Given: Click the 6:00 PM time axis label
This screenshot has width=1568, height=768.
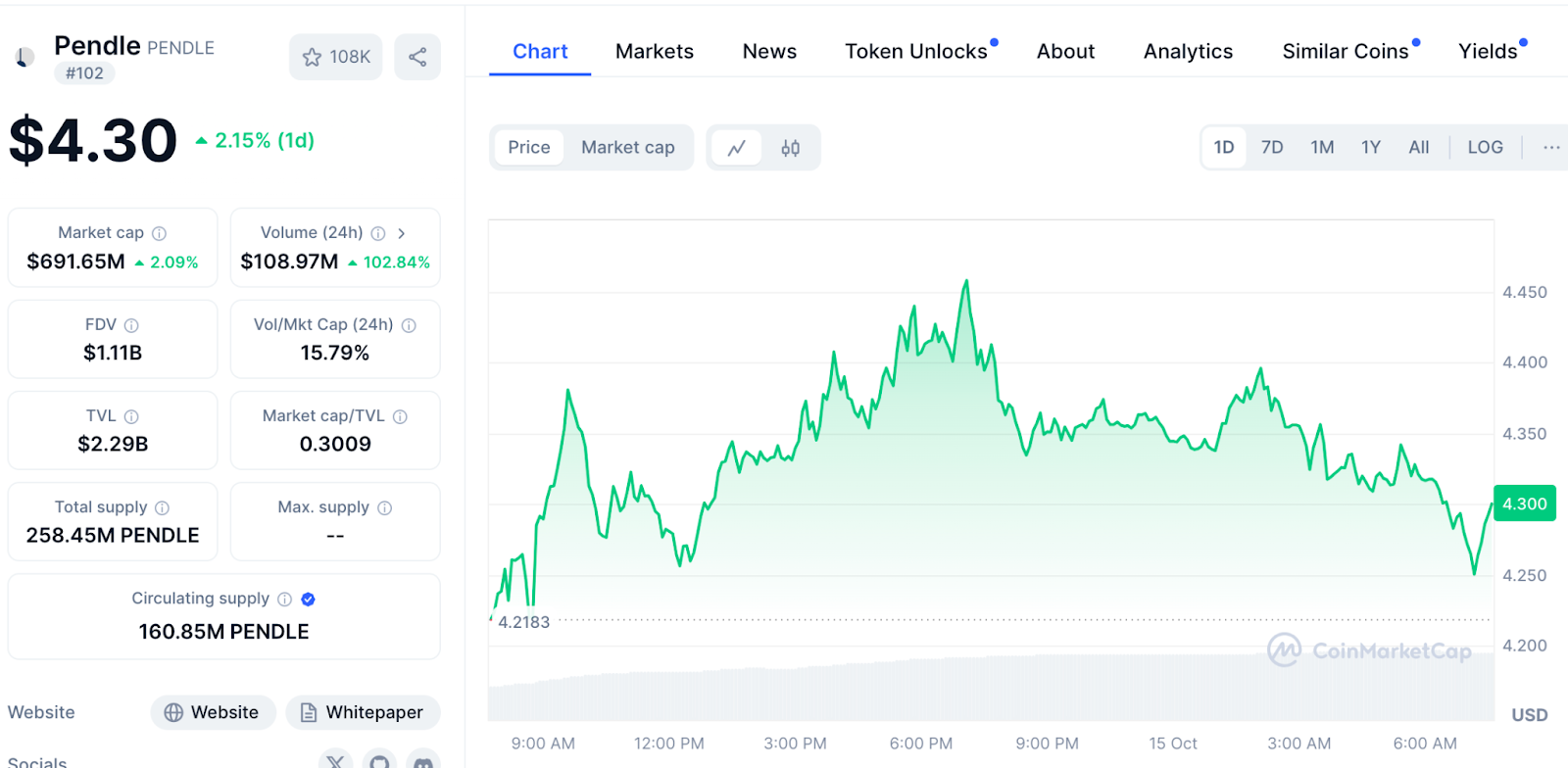Looking at the screenshot, I should [920, 744].
